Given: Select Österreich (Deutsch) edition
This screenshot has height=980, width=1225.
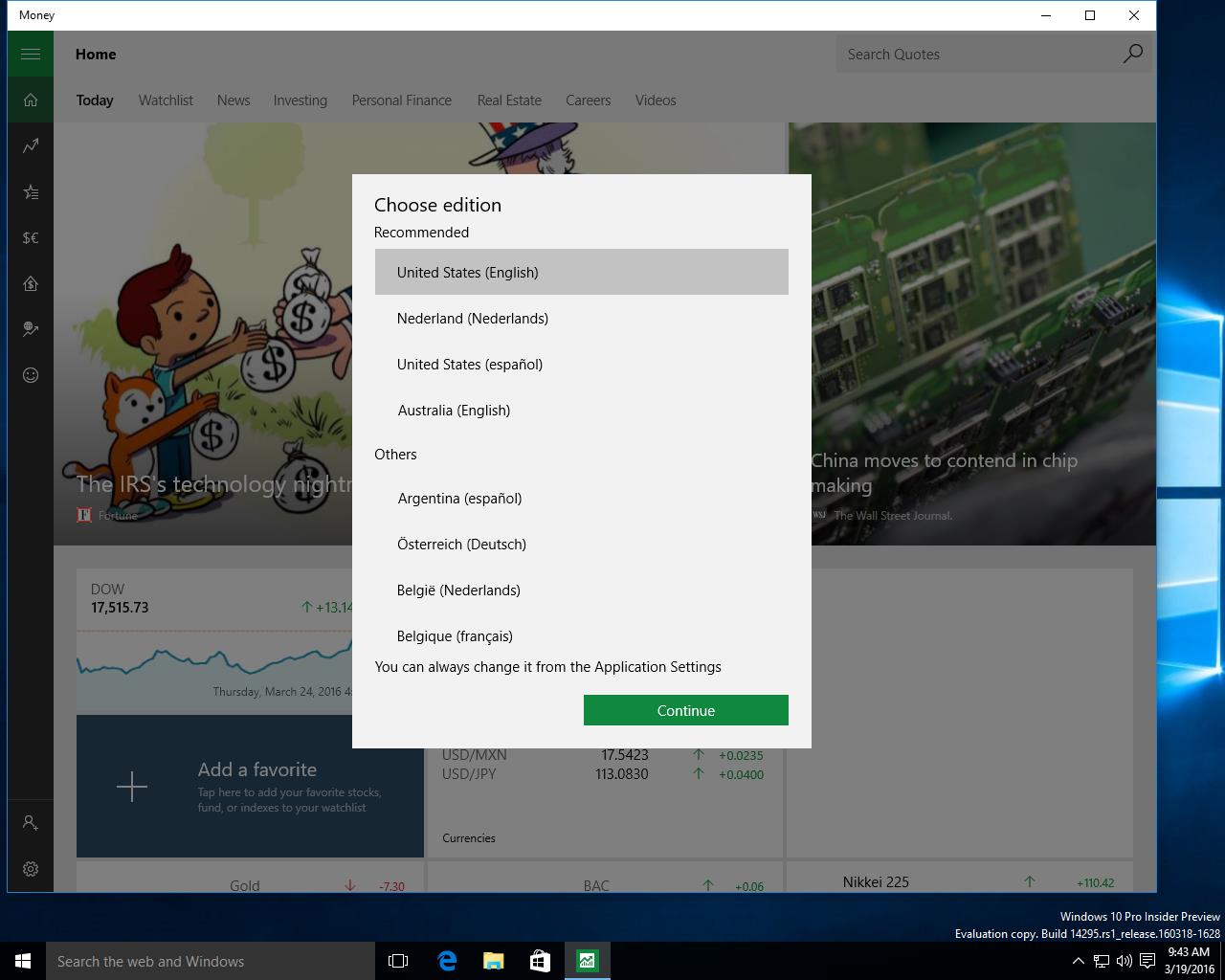Looking at the screenshot, I should (582, 544).
